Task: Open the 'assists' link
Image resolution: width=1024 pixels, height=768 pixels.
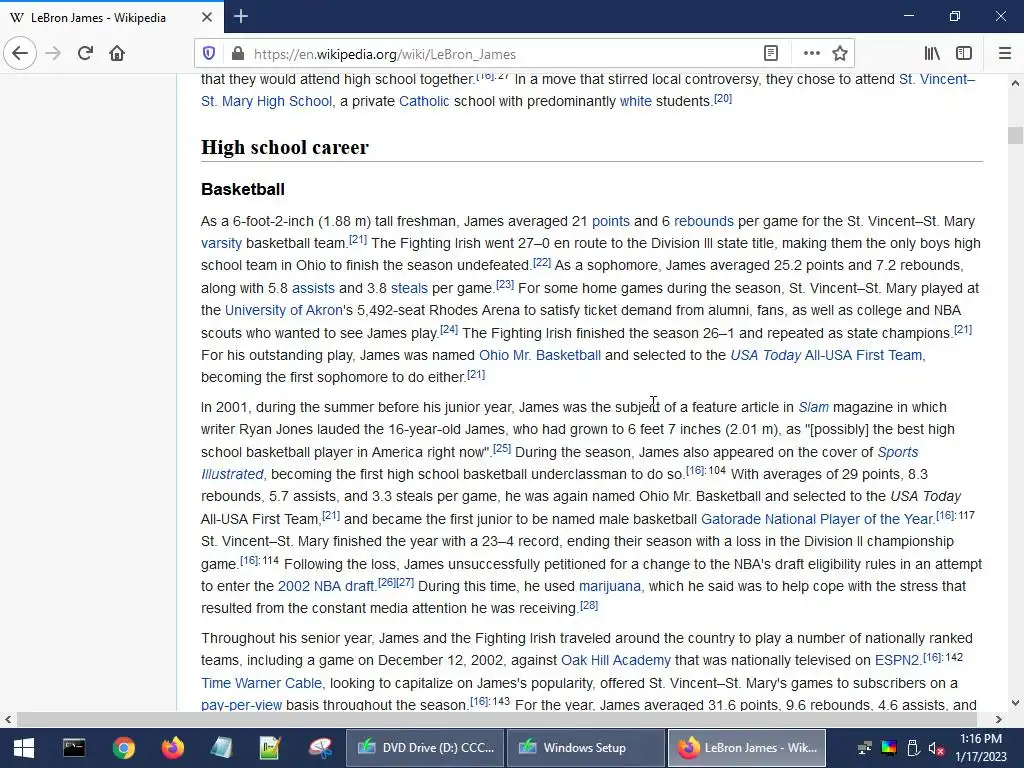Action: pos(313,288)
